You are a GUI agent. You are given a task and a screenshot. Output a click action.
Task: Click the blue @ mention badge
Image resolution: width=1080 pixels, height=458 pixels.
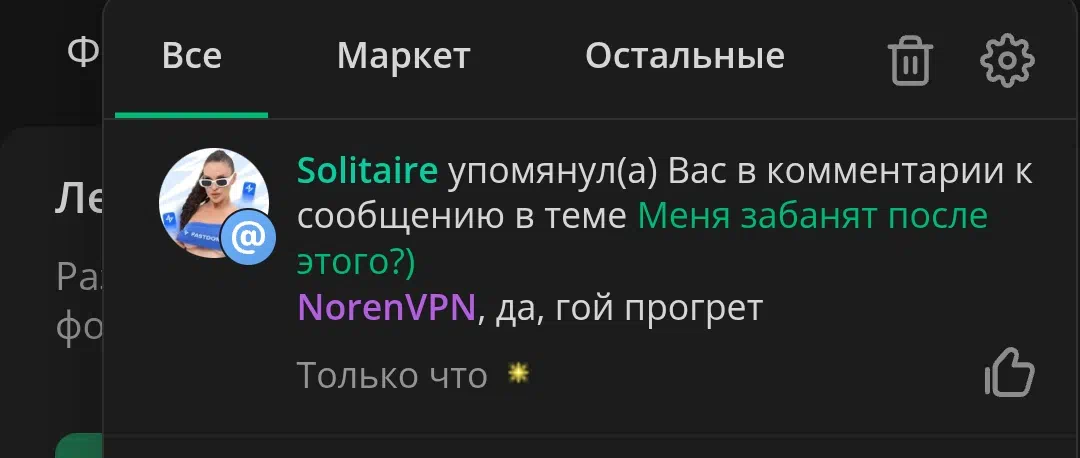click(x=248, y=238)
